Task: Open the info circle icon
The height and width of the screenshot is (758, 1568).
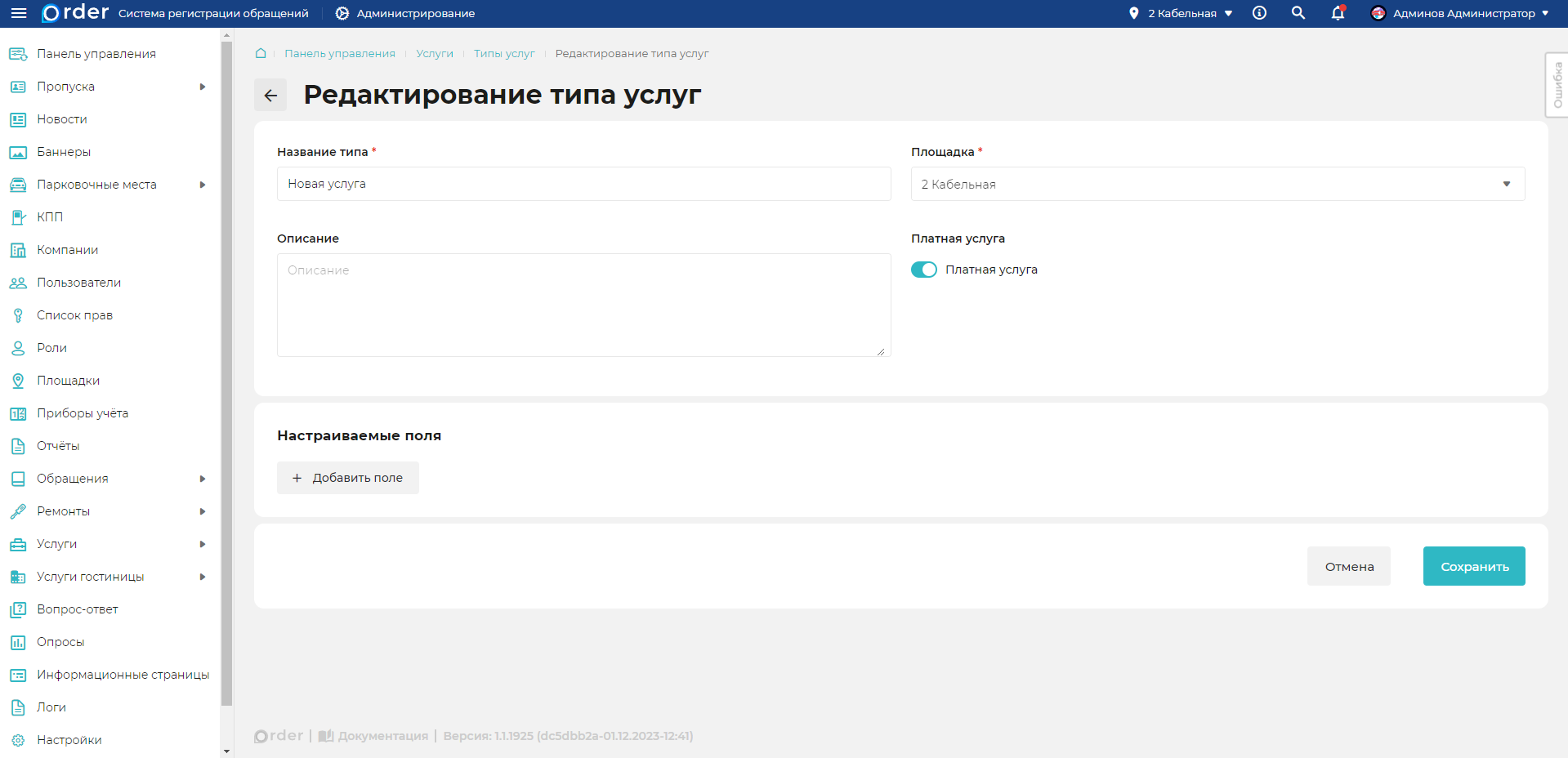Action: tap(1259, 13)
